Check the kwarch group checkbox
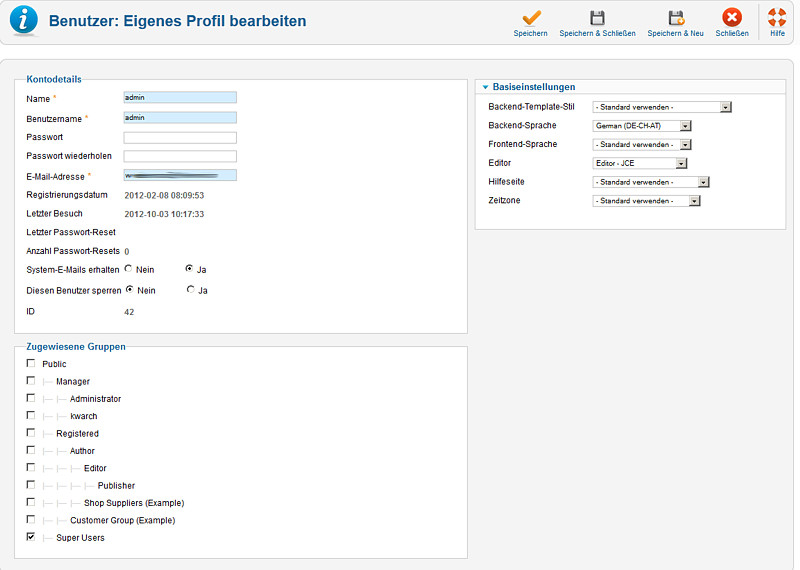Screen dimensions: 800x570 (31, 415)
